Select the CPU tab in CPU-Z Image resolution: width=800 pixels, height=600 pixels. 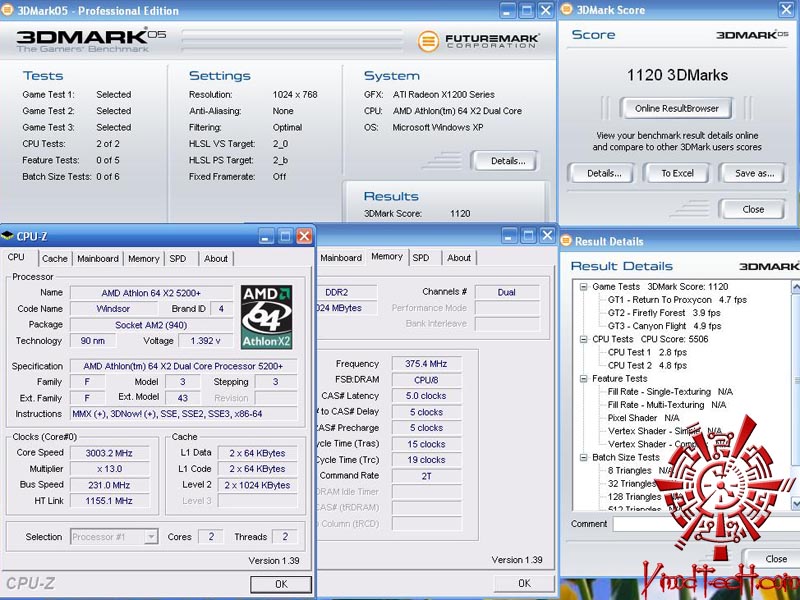click(16, 257)
